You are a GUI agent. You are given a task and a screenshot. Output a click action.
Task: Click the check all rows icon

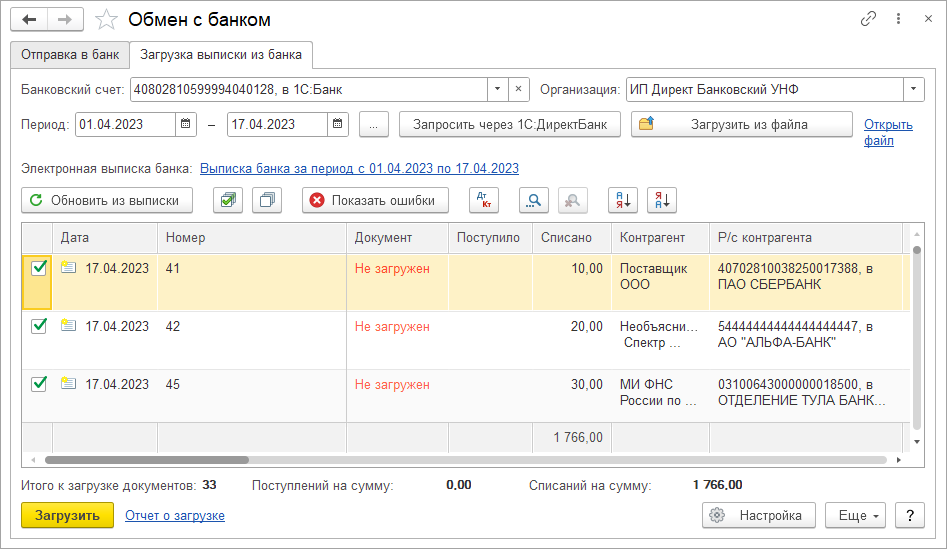[x=228, y=200]
